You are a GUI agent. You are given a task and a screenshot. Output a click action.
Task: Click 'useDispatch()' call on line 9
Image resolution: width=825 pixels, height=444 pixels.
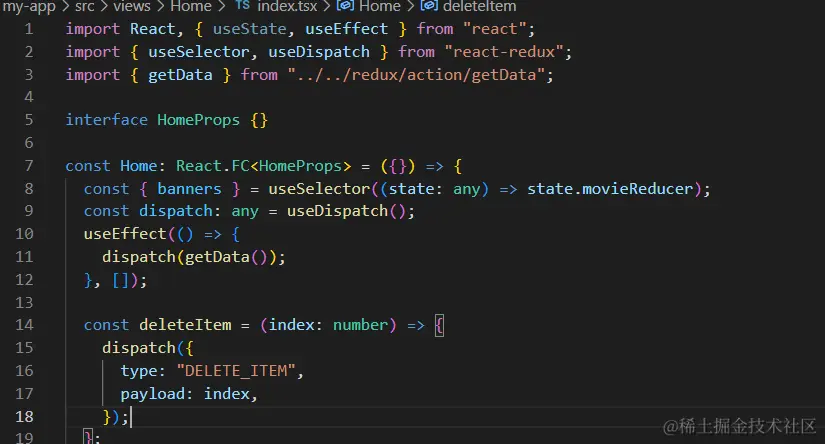346,211
